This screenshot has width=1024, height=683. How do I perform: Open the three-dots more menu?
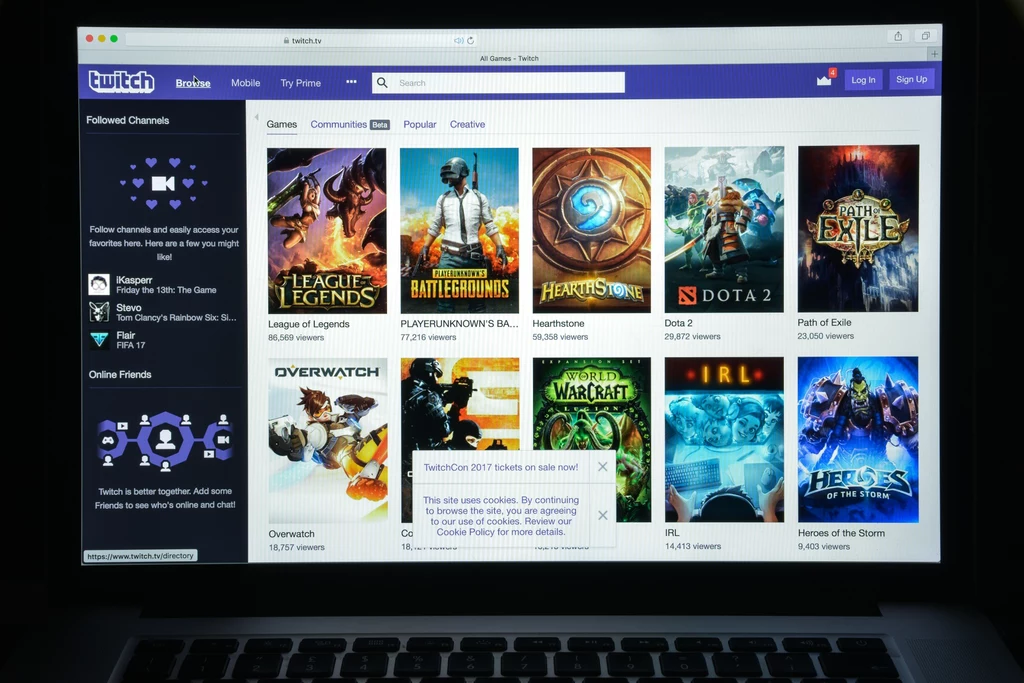[x=351, y=82]
